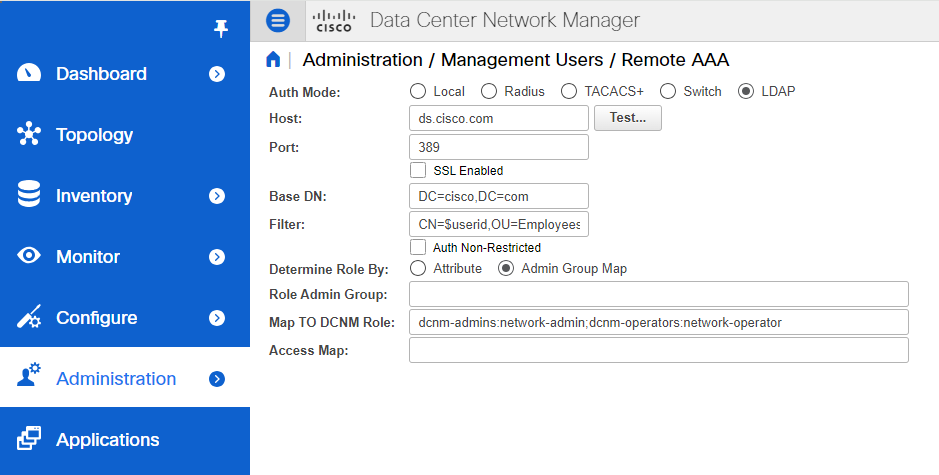Viewport: 939px width, 475px height.
Task: Click the hamburger menu toggle icon
Action: coord(278,20)
